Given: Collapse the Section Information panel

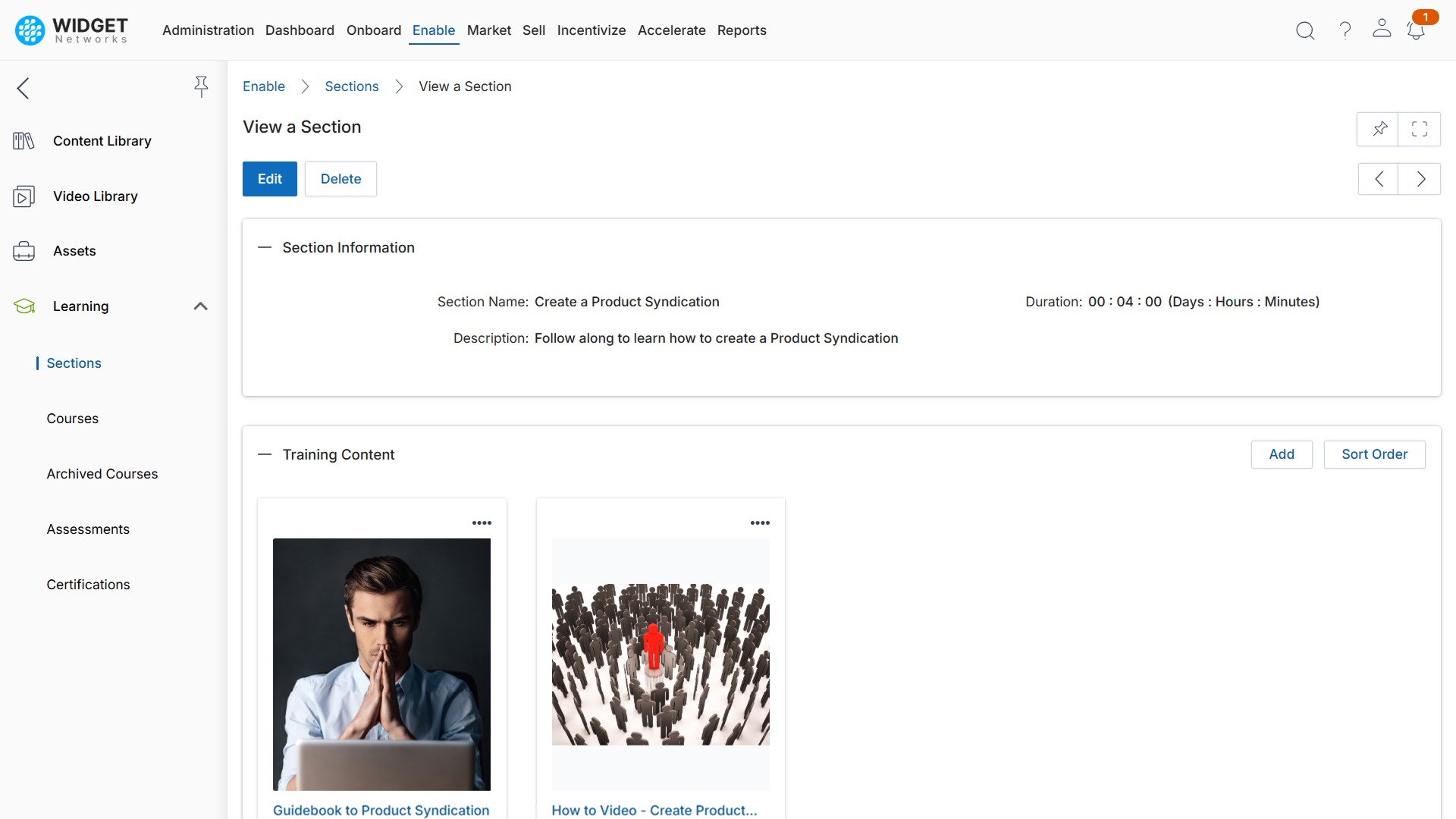Looking at the screenshot, I should tap(265, 247).
